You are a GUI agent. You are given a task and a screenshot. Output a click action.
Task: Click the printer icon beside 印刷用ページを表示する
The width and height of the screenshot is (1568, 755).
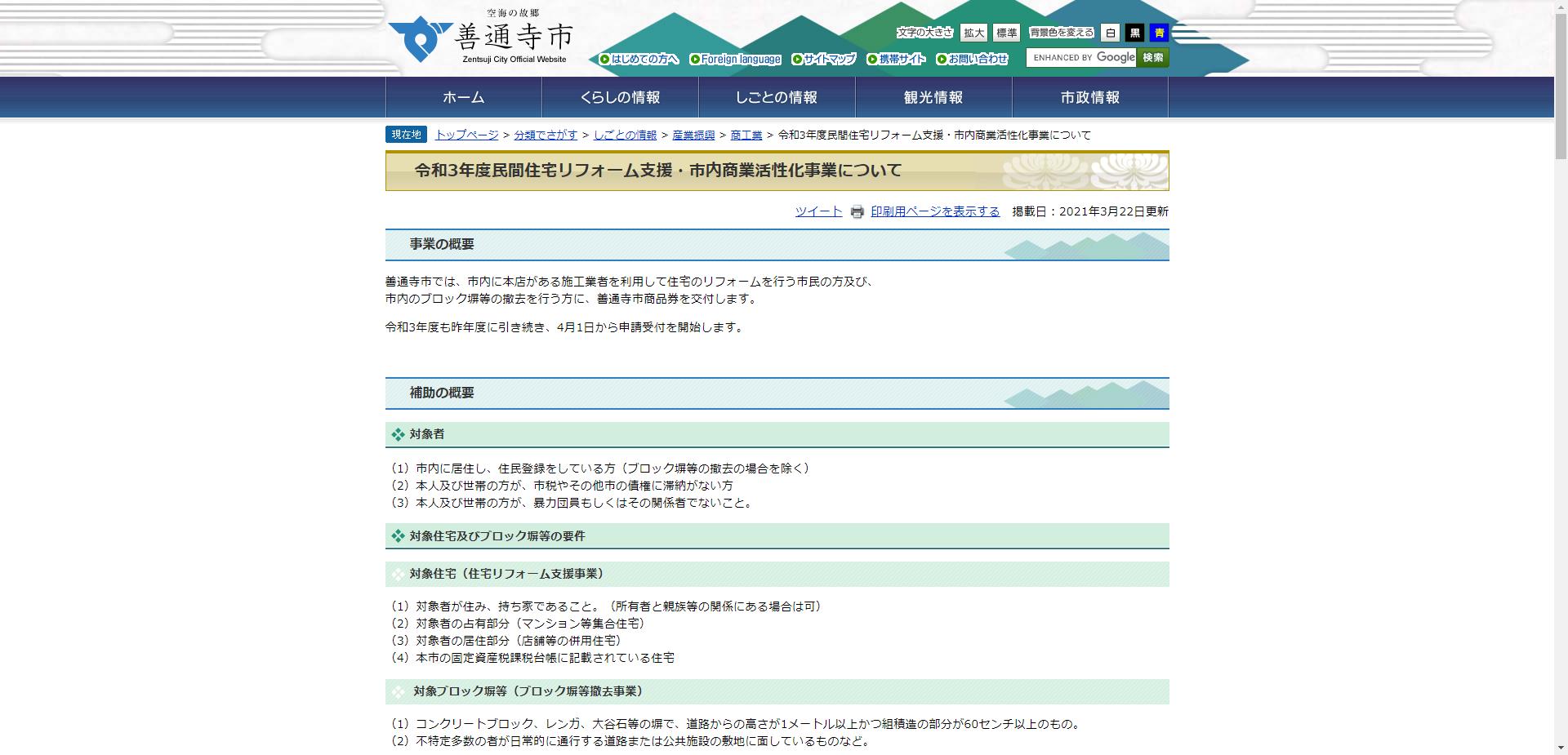(855, 211)
